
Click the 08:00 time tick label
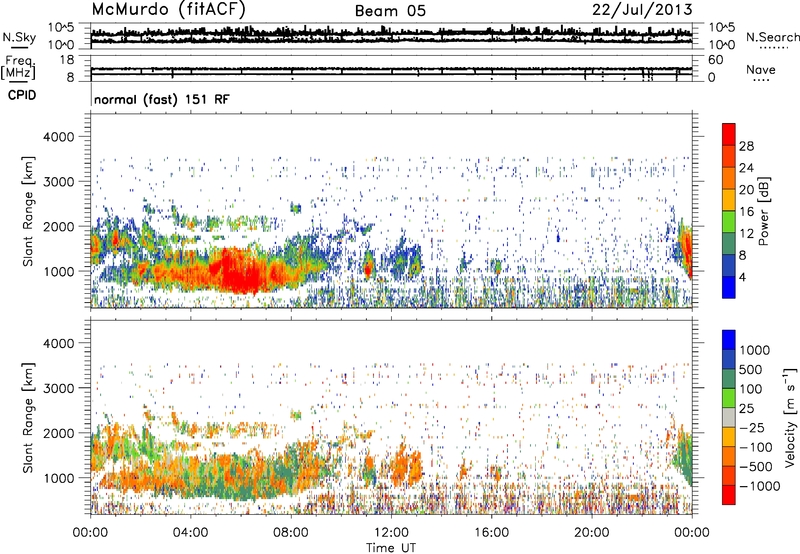[x=290, y=533]
